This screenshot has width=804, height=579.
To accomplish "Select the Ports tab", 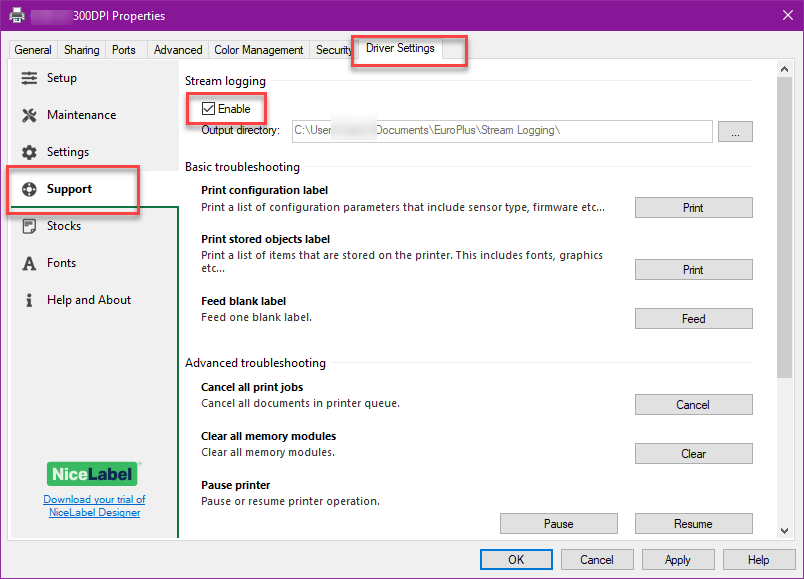I will 124,50.
